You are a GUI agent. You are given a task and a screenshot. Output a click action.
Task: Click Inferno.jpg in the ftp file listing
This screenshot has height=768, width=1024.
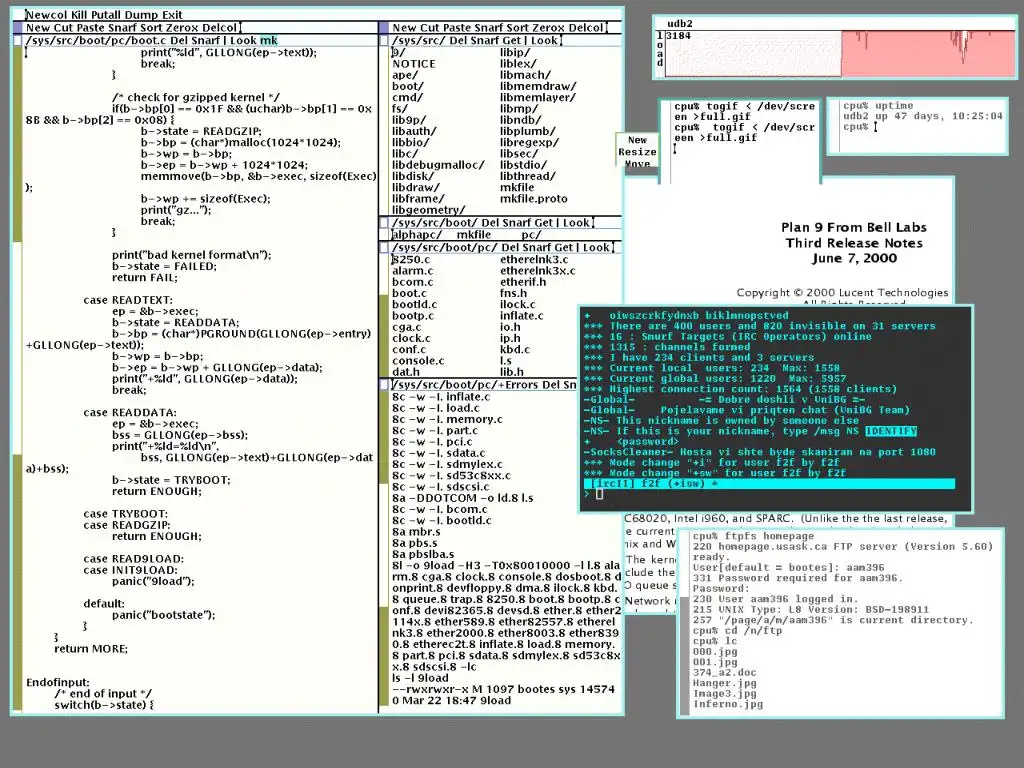pyautogui.click(x=728, y=704)
